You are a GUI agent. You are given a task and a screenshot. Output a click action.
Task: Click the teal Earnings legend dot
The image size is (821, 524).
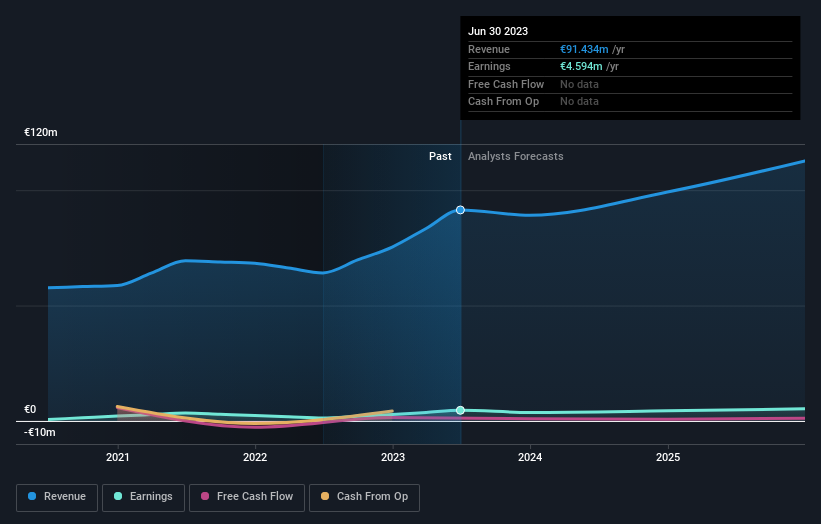(x=118, y=496)
